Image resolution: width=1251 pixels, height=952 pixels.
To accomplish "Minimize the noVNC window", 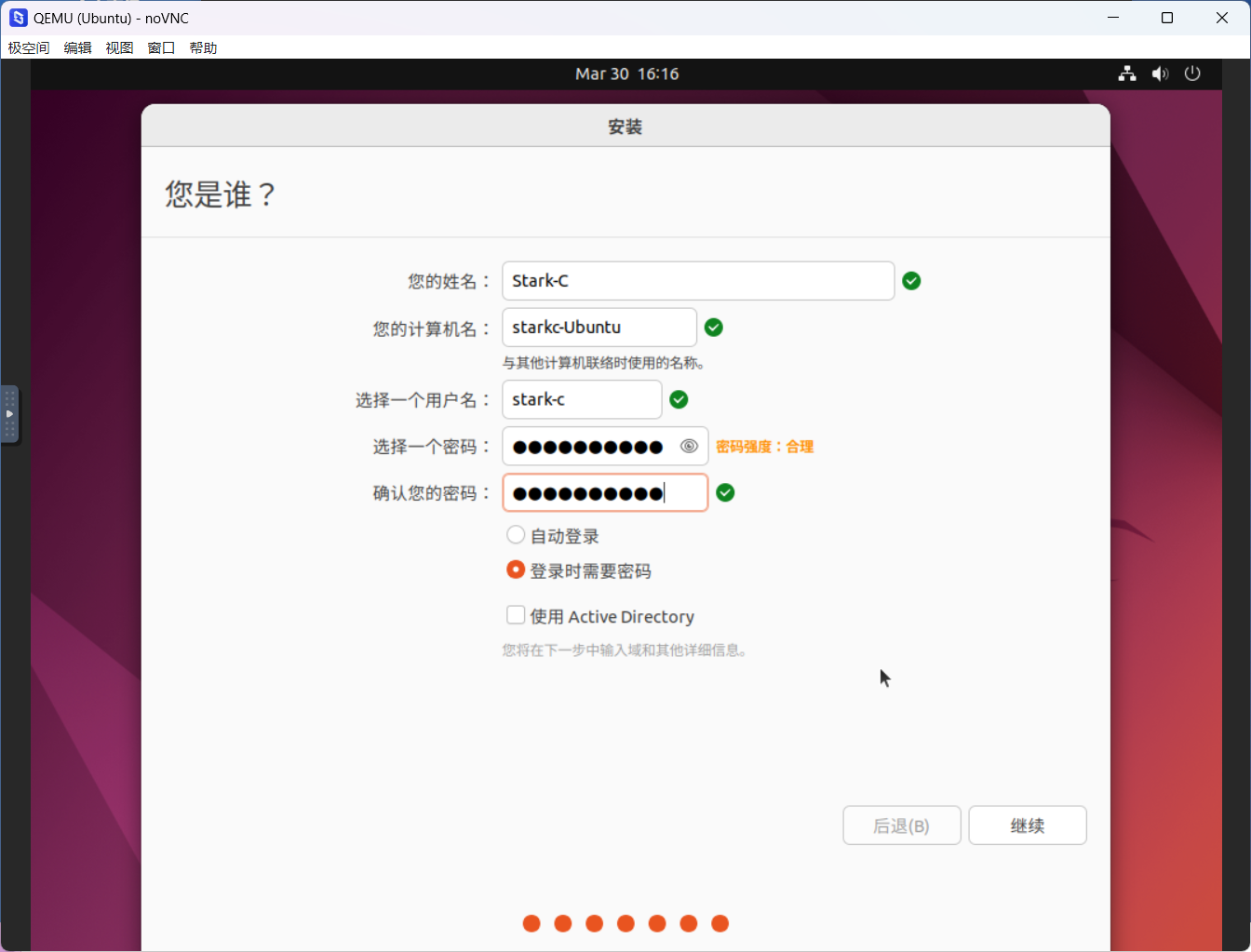I will coord(1113,18).
